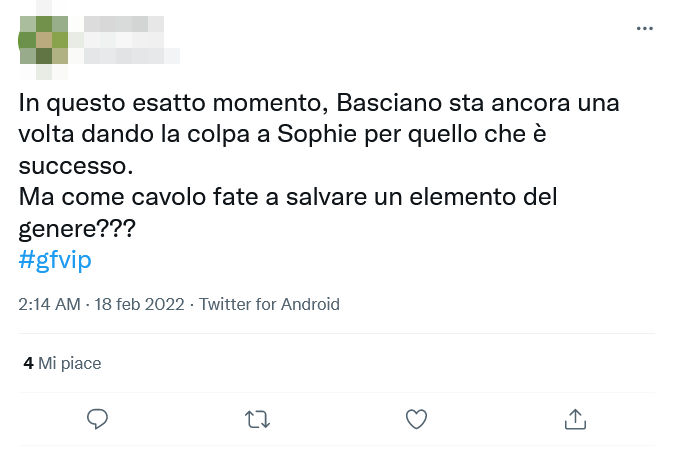The height and width of the screenshot is (449, 677).
Task: Click the "18 feb 2022" date
Action: [139, 304]
